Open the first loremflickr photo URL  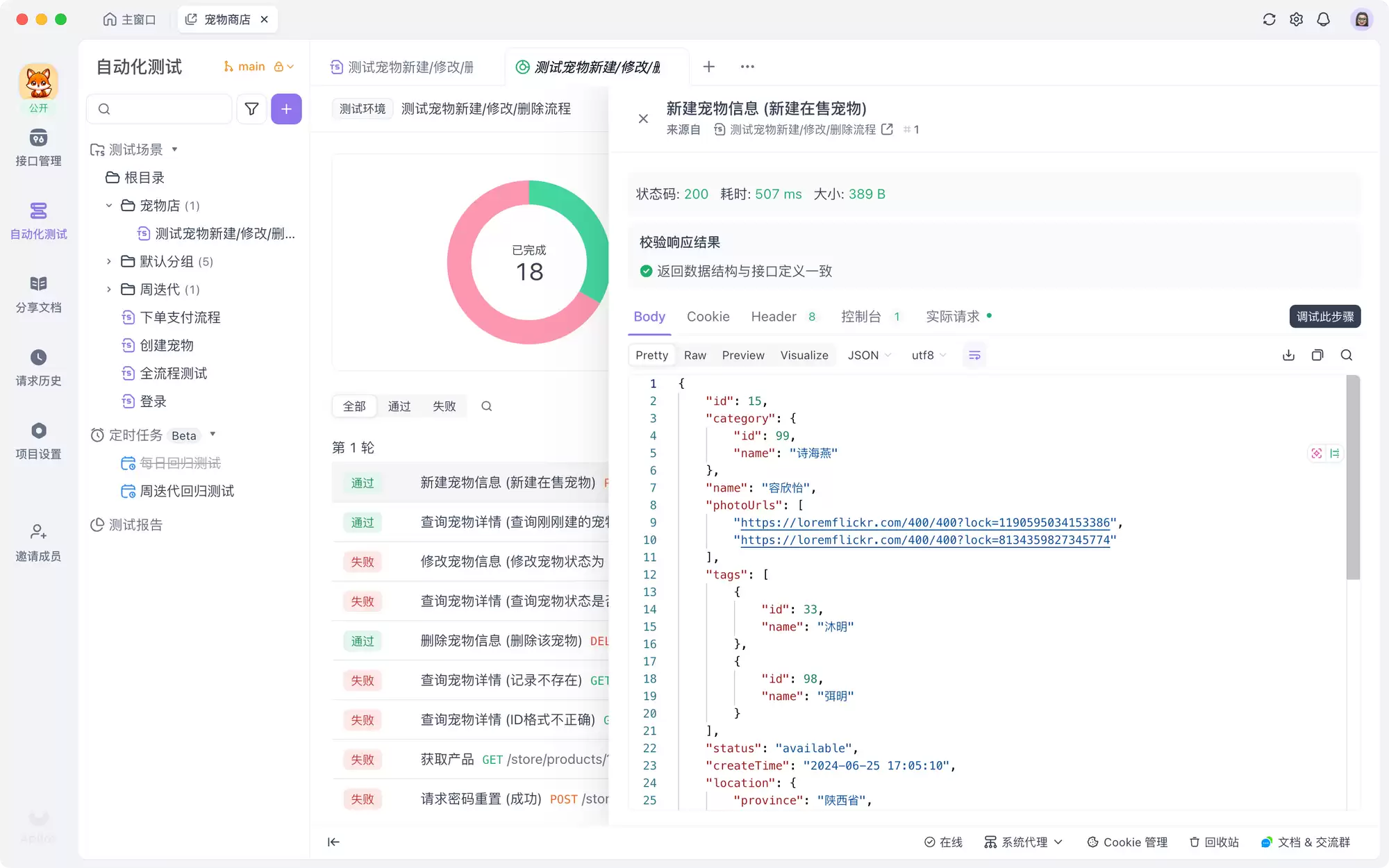tap(924, 522)
